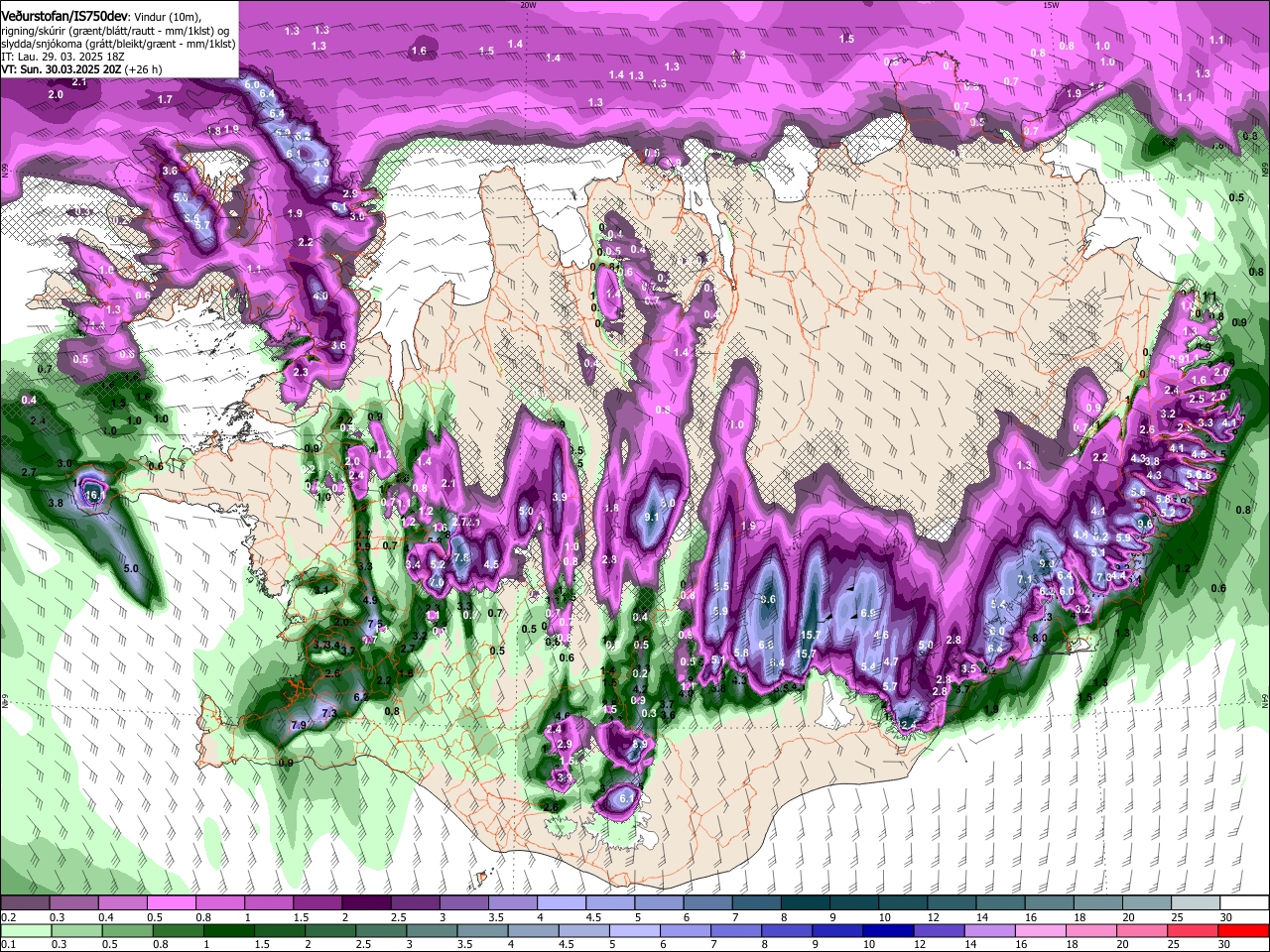The width and height of the screenshot is (1270, 952).
Task: Select rain legend swatch between 0.5 and 0.8
Action: point(127,931)
